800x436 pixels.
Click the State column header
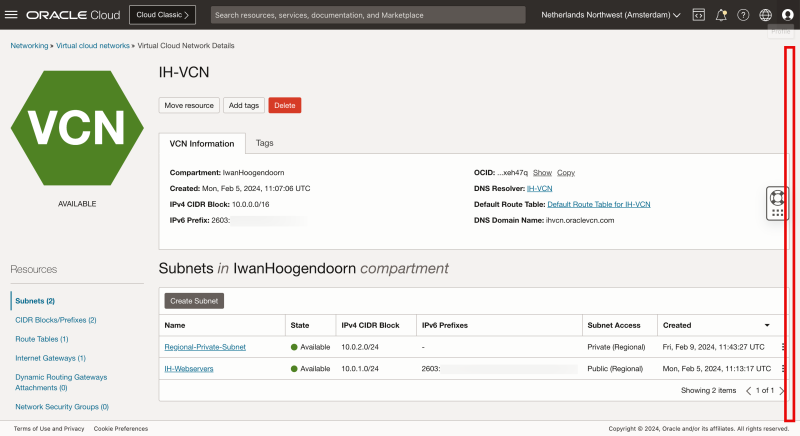click(299, 325)
